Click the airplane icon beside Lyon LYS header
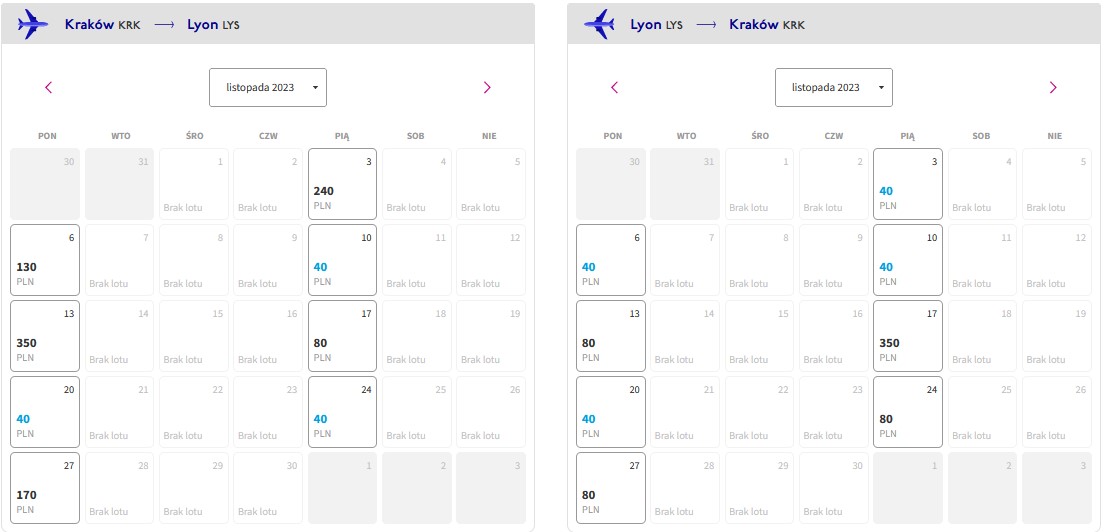1106x532 pixels. point(598,25)
